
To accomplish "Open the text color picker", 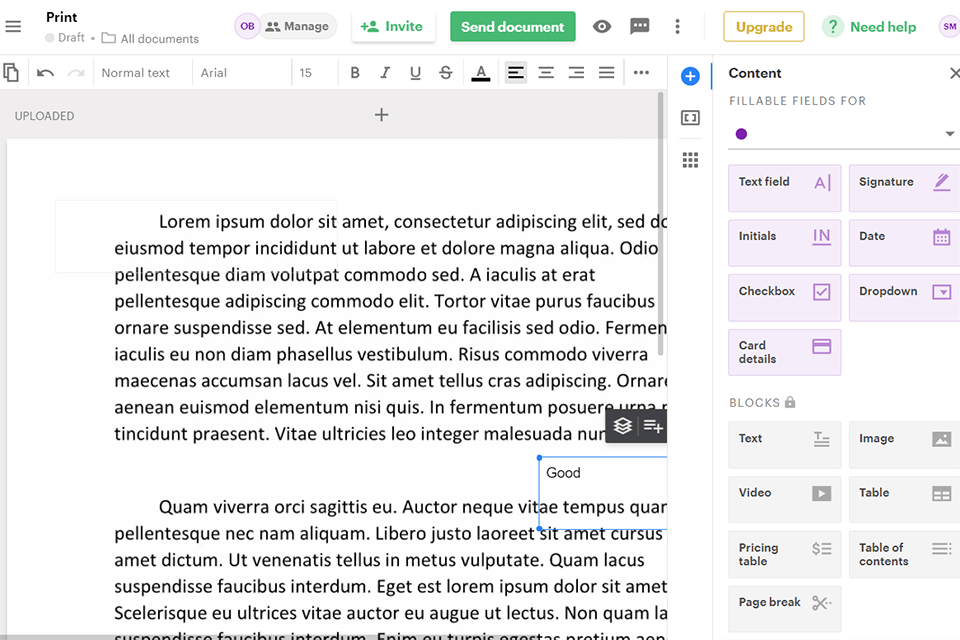I will point(481,73).
